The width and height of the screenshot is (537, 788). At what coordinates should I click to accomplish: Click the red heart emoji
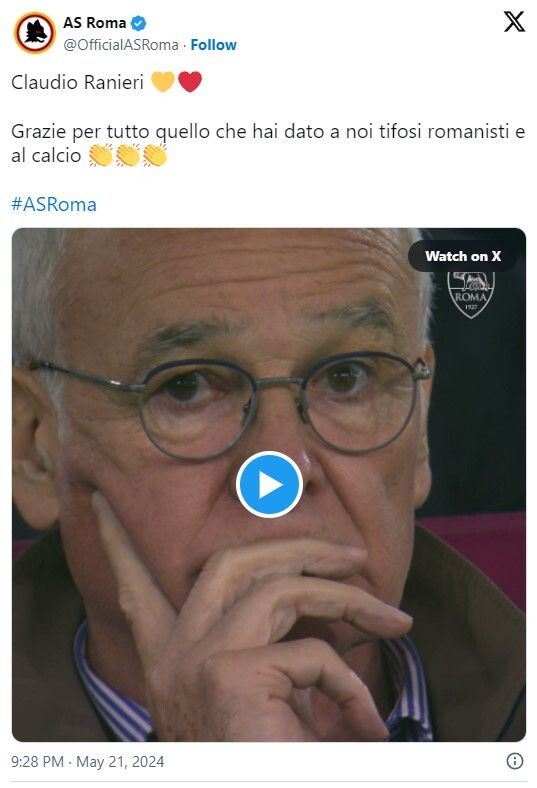tap(190, 82)
